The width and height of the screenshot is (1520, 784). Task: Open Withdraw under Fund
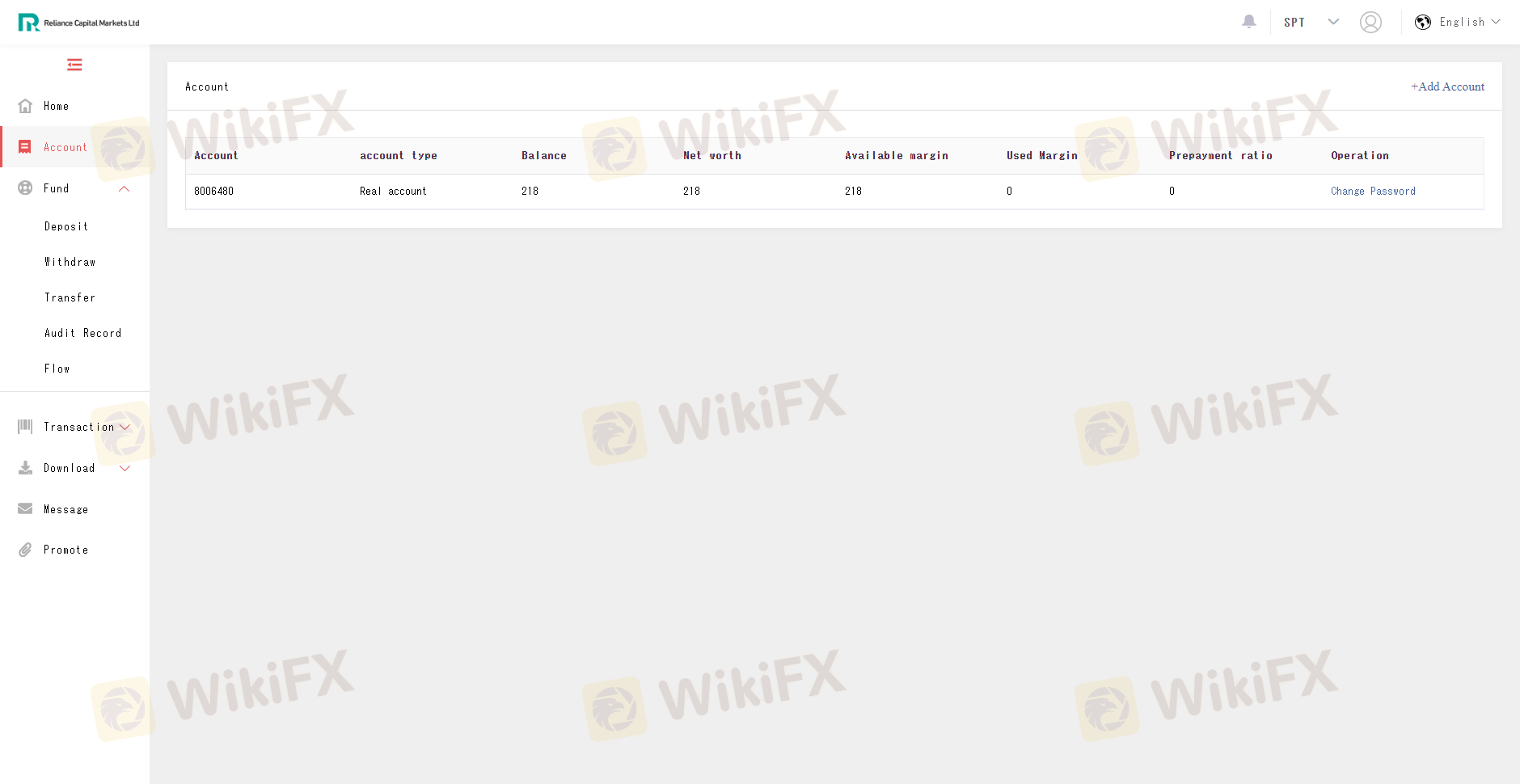70,262
